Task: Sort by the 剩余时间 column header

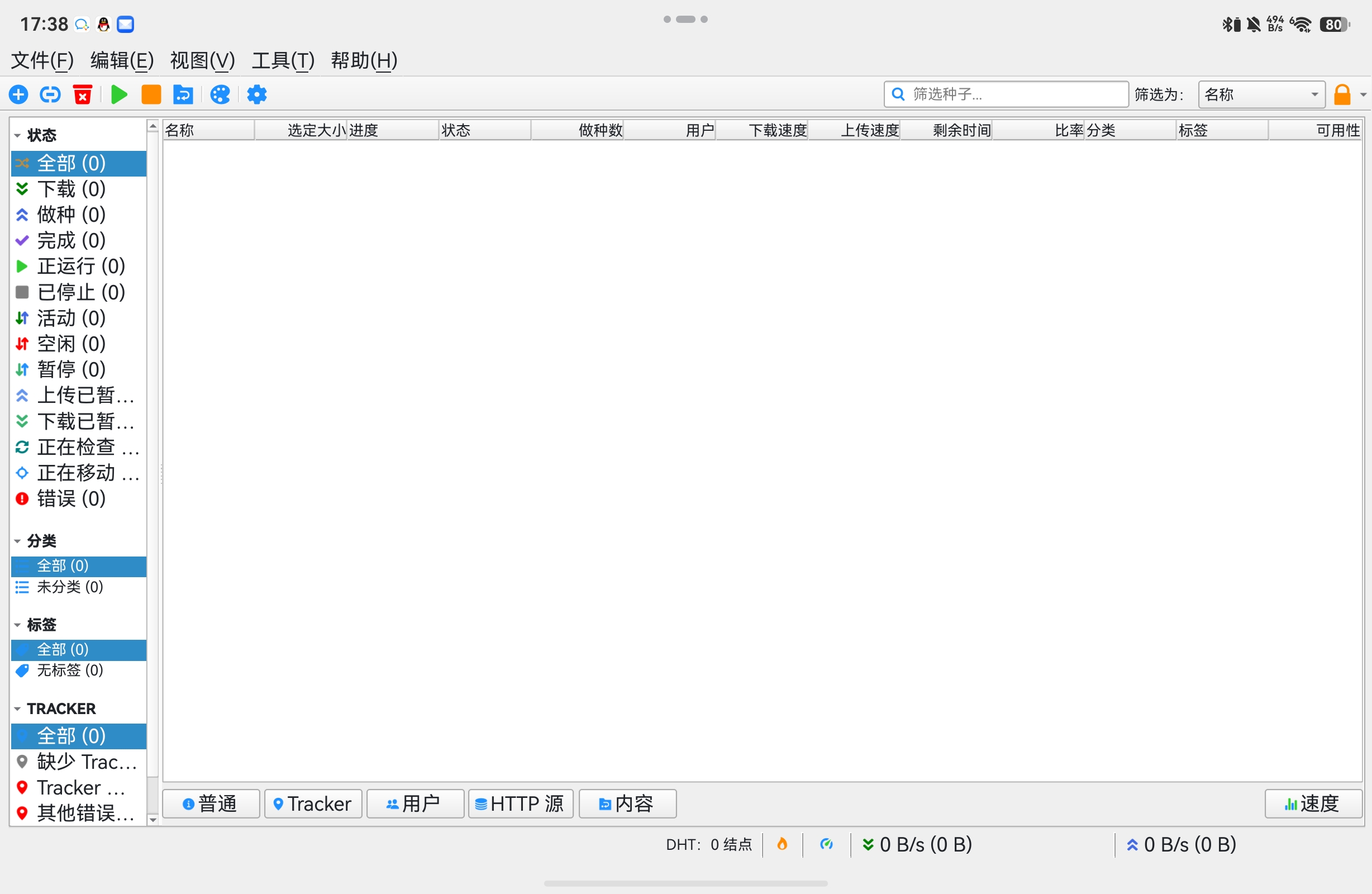Action: [946, 130]
